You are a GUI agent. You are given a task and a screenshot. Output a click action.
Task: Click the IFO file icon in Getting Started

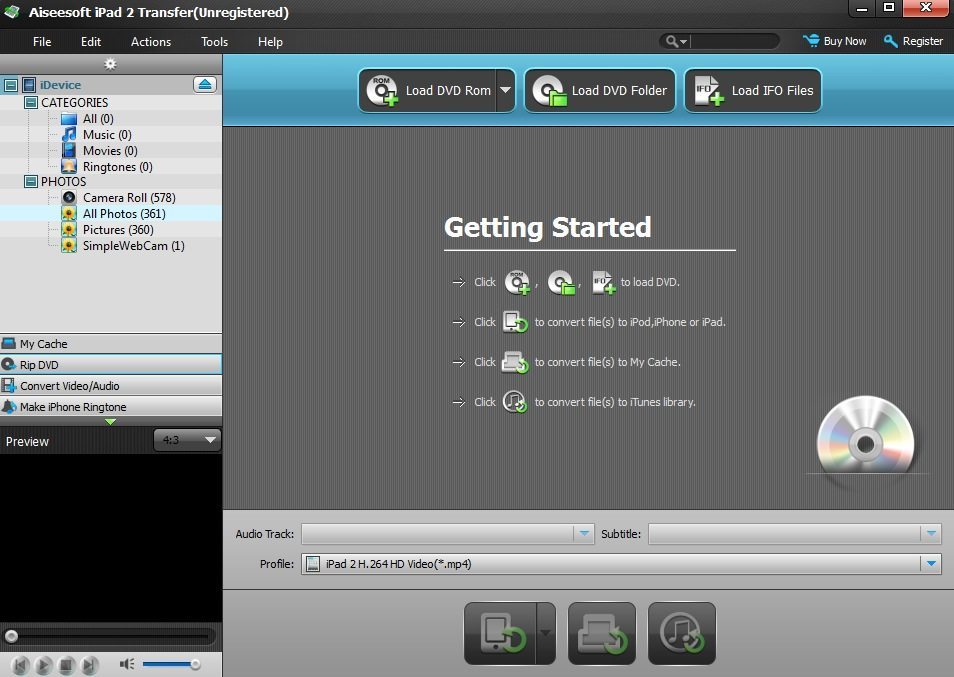click(604, 282)
